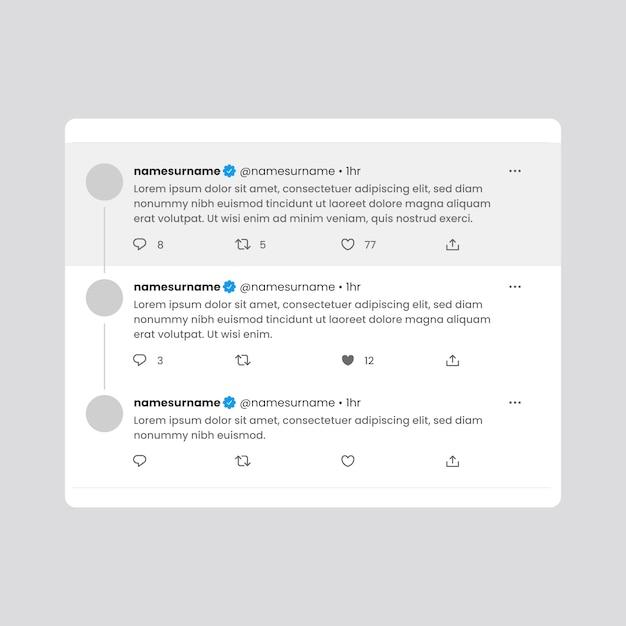Click the bold namesurname on the third tweet
This screenshot has width=626, height=626.
[x=177, y=402]
